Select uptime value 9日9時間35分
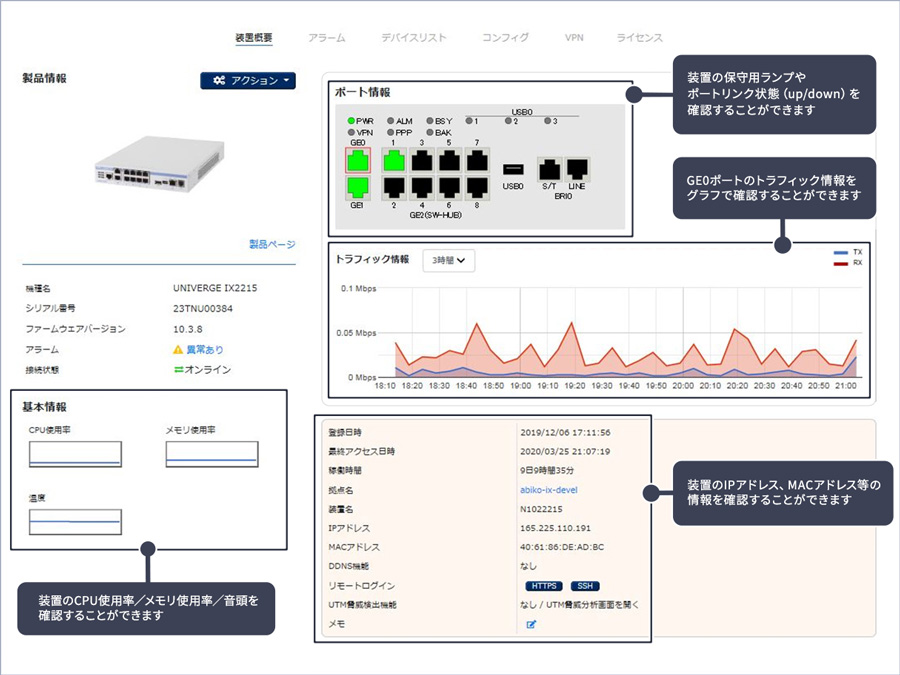This screenshot has height=675, width=900. point(547,471)
